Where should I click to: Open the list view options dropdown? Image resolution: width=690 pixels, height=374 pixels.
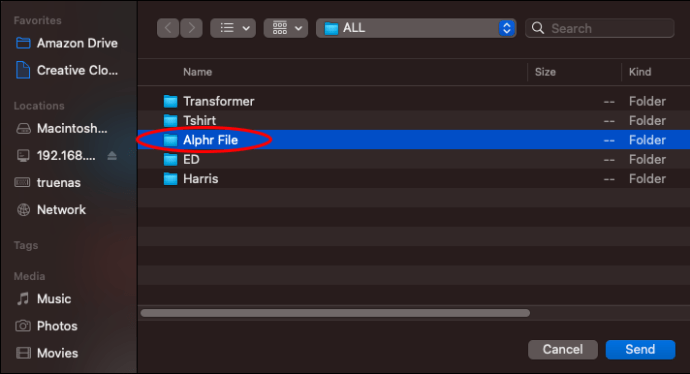(233, 28)
